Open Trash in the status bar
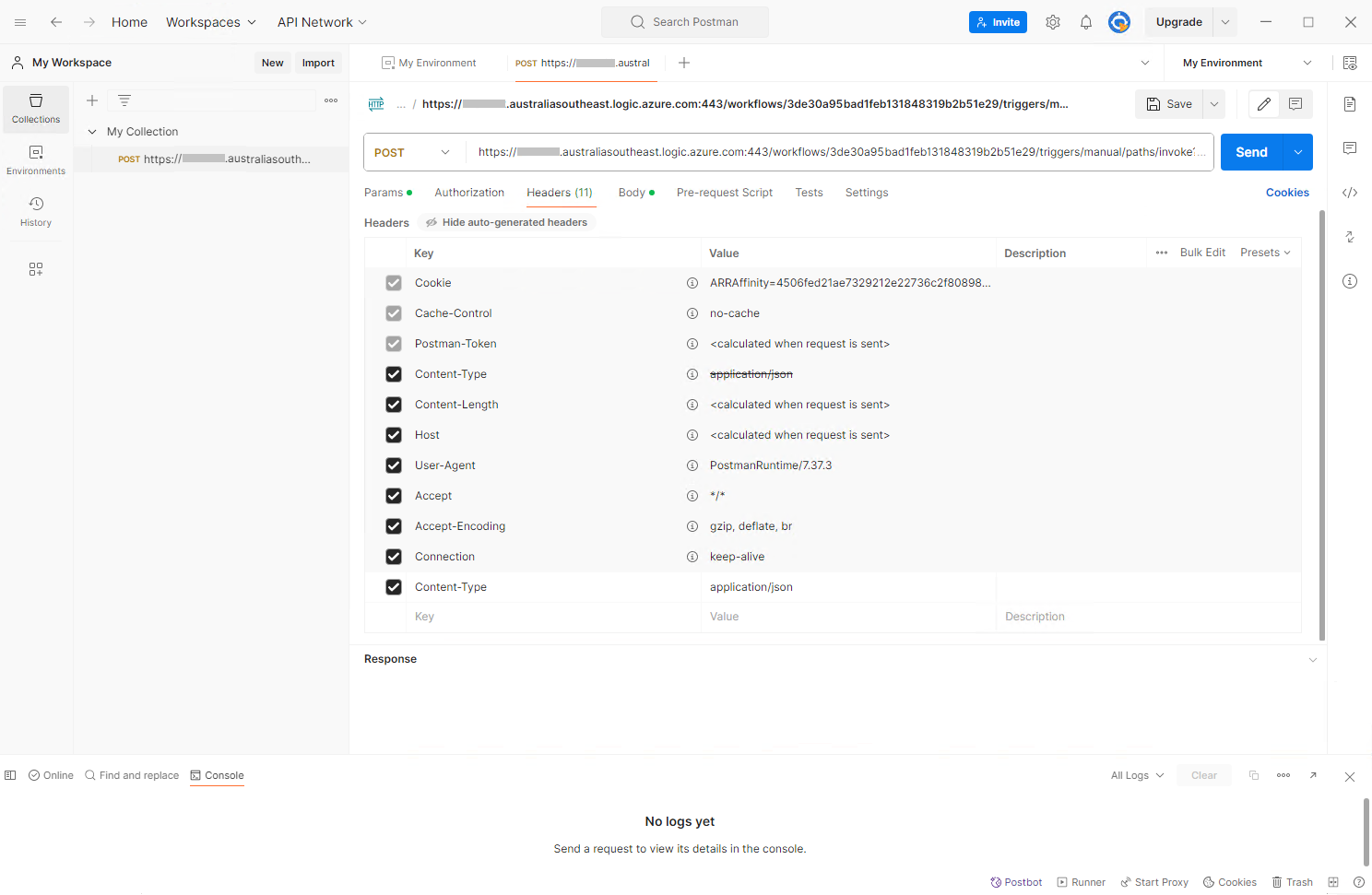 coord(1292,882)
